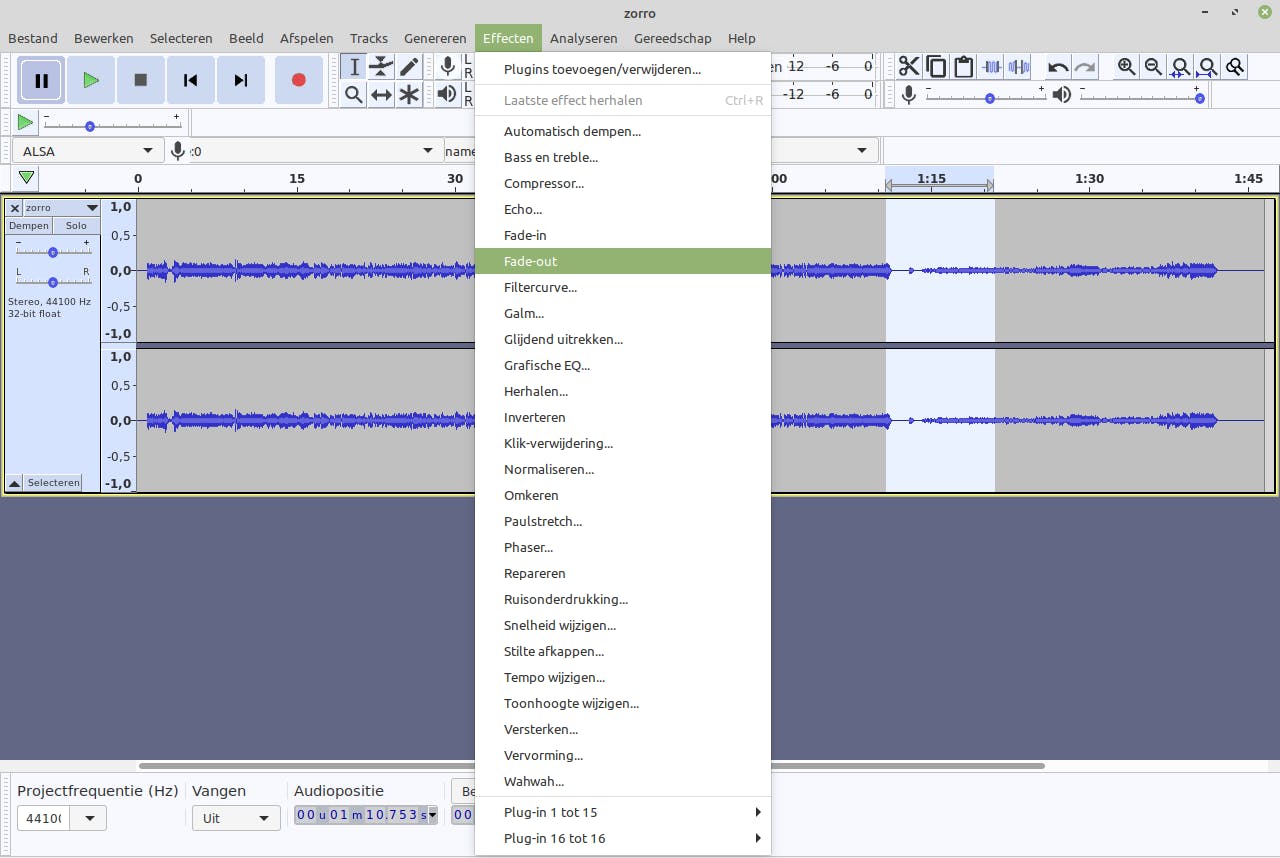Collapse the zorro track with the arrow button
This screenshot has height=858, width=1280.
(x=14, y=483)
